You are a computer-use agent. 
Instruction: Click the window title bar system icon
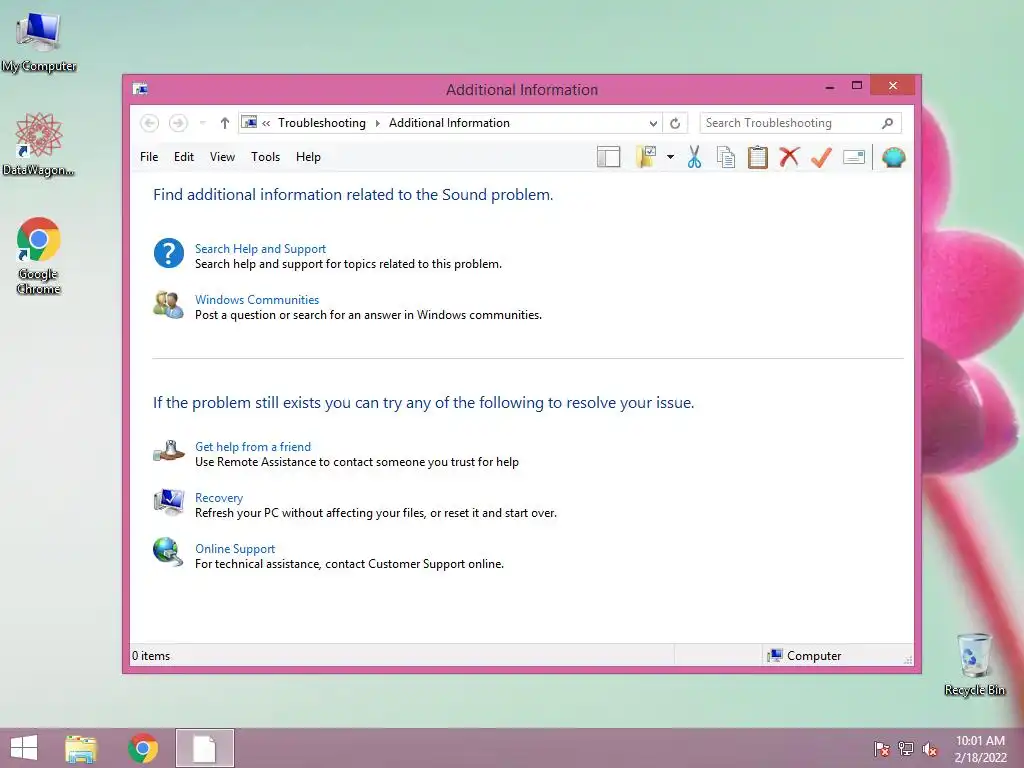[x=140, y=89]
